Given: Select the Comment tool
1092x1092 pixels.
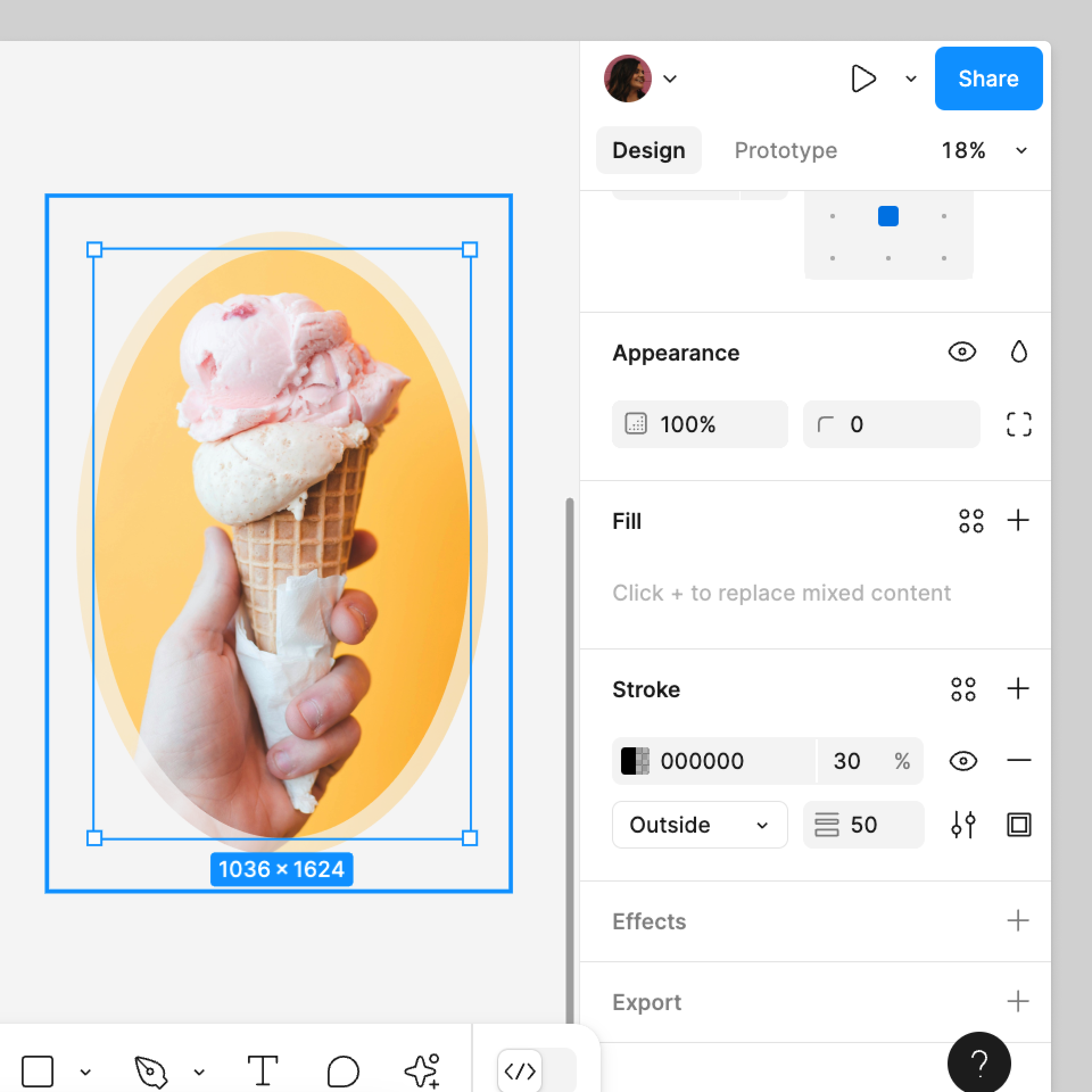Looking at the screenshot, I should coord(343,1072).
